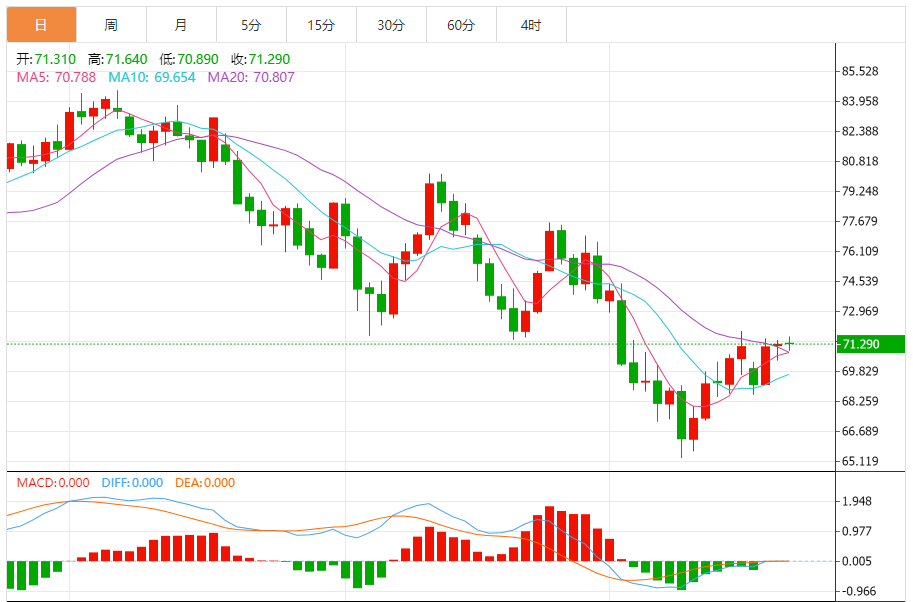Open the 4时 four-hour tab
Viewport: 913px width, 602px height.
click(x=531, y=25)
